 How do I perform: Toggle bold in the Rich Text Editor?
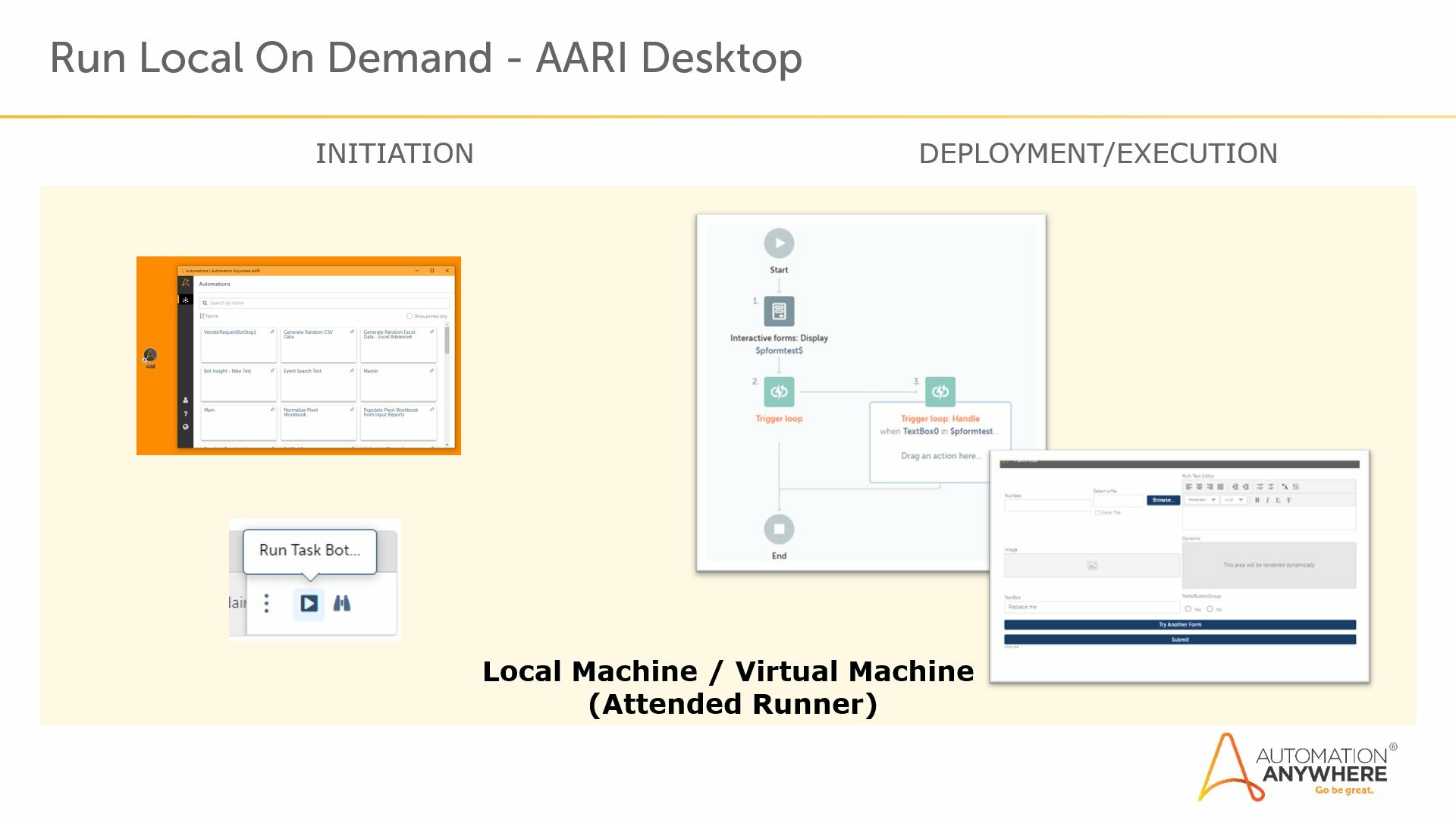(x=1257, y=501)
